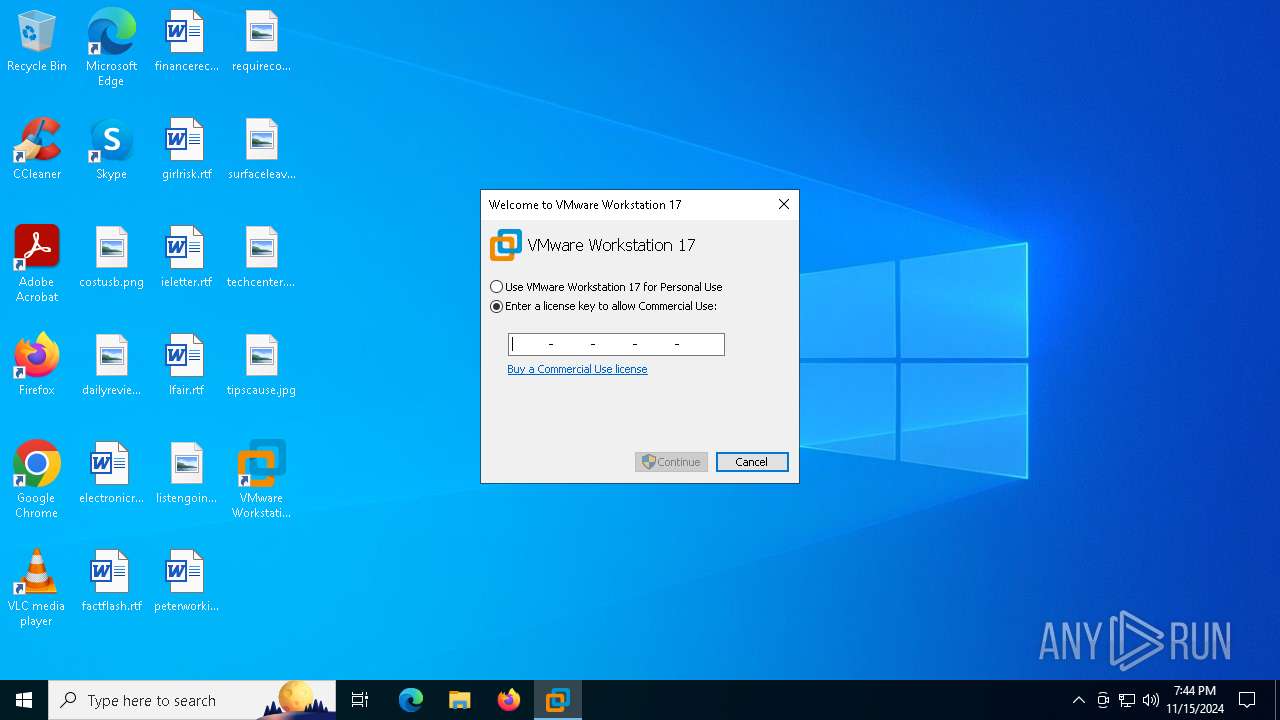Click the Continue button

pyautogui.click(x=671, y=462)
